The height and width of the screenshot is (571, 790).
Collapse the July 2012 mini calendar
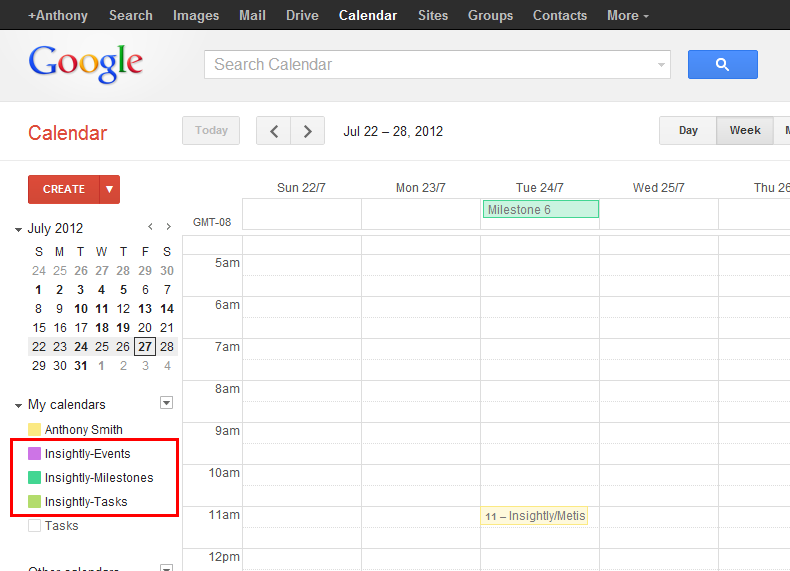click(18, 229)
